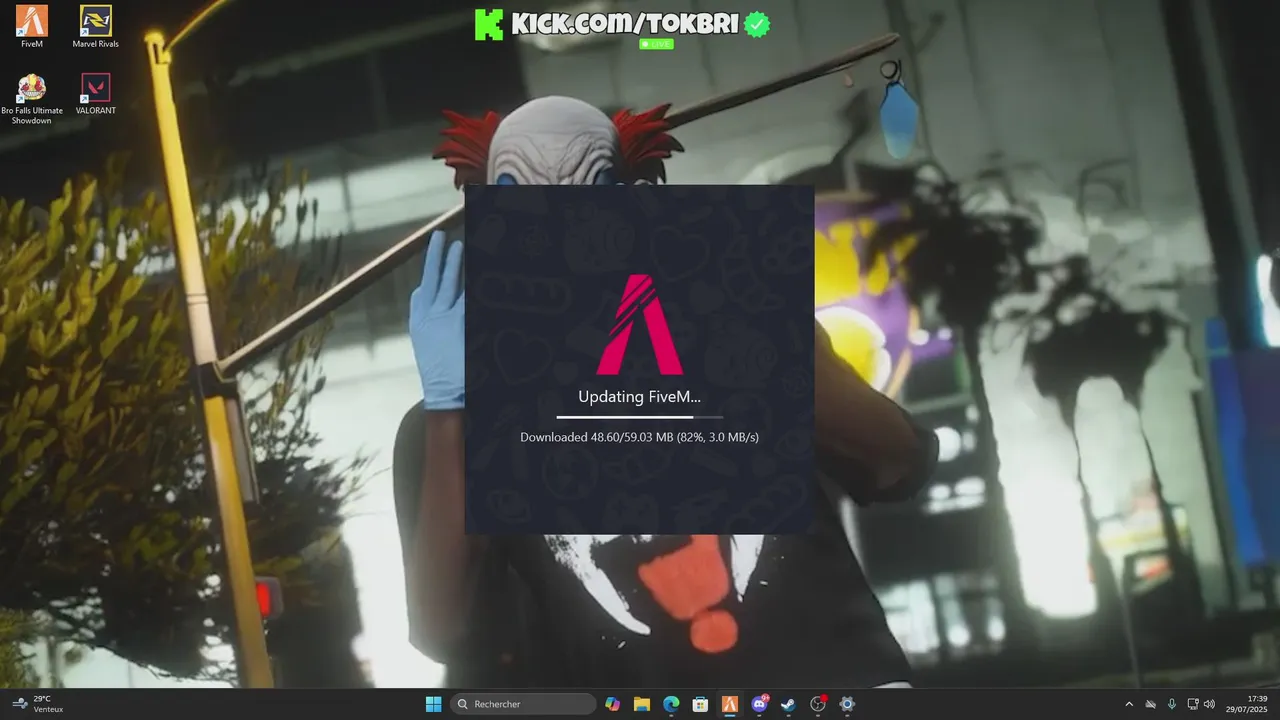Screen dimensions: 1280x720
Task: Open Copilot from the taskbar
Action: click(613, 704)
